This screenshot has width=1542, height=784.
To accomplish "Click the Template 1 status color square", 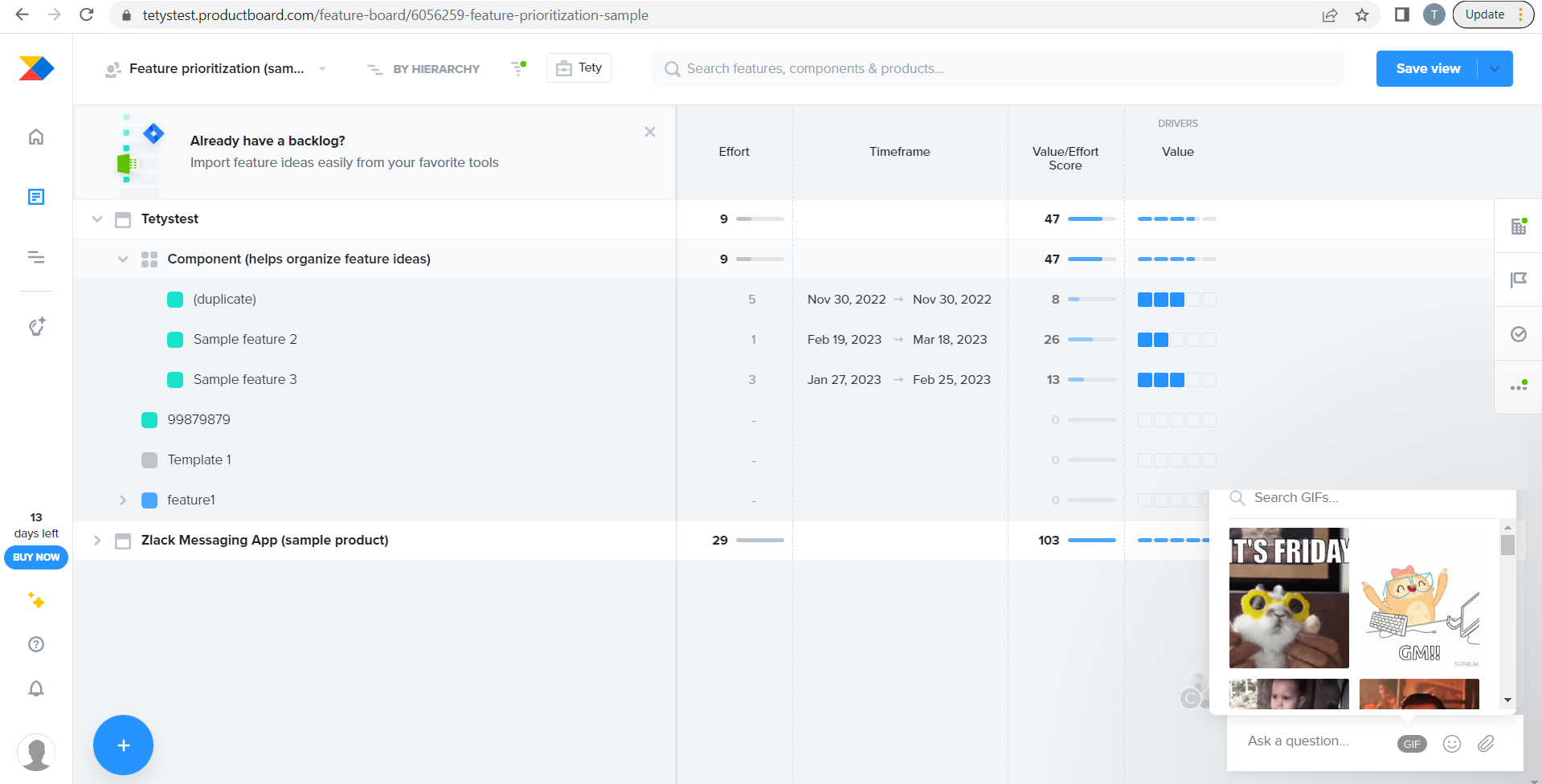I will (x=149, y=460).
